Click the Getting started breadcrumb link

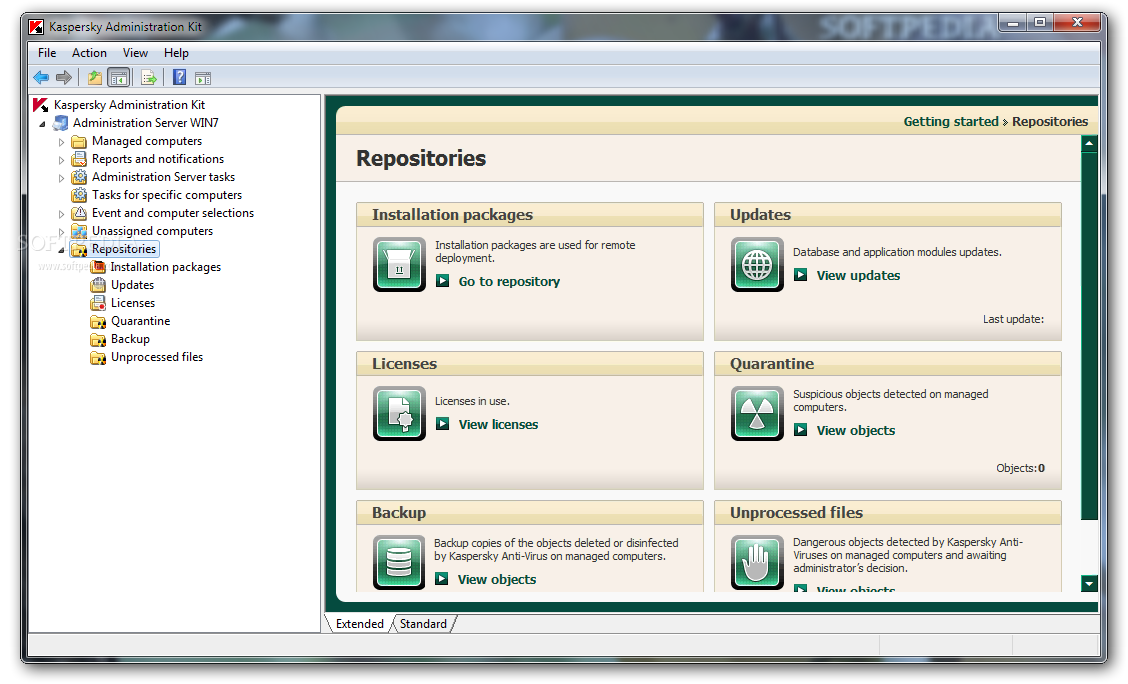951,122
